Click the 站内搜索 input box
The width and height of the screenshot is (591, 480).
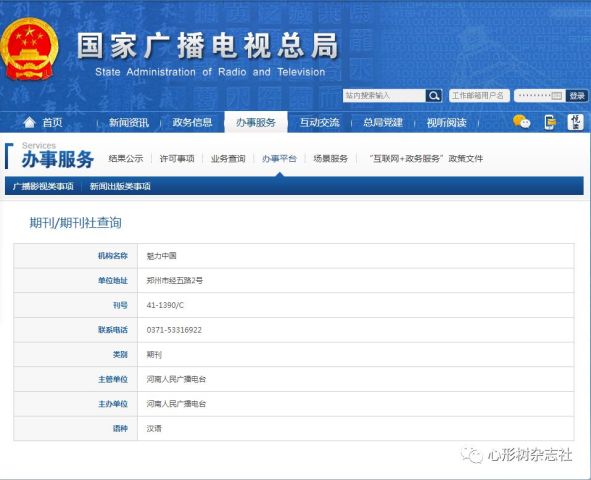tap(384, 96)
